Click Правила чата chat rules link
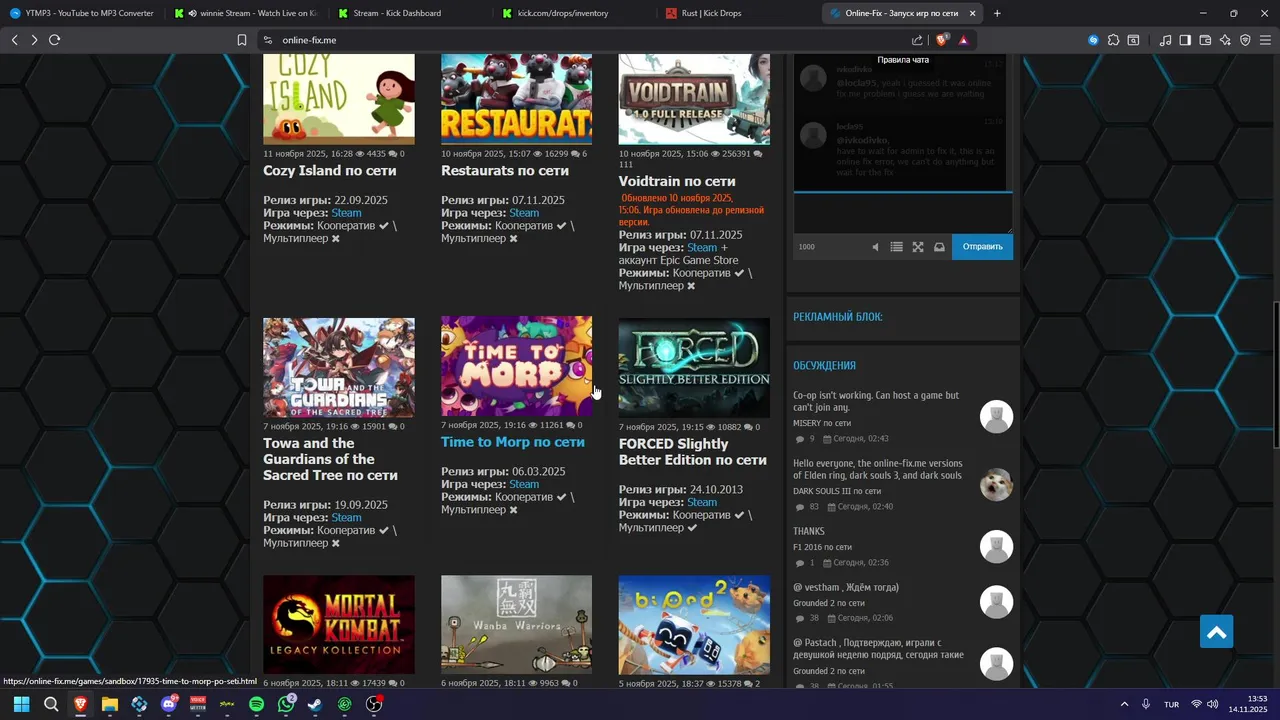Screen dimensions: 1280x720 pyautogui.click(x=903, y=60)
